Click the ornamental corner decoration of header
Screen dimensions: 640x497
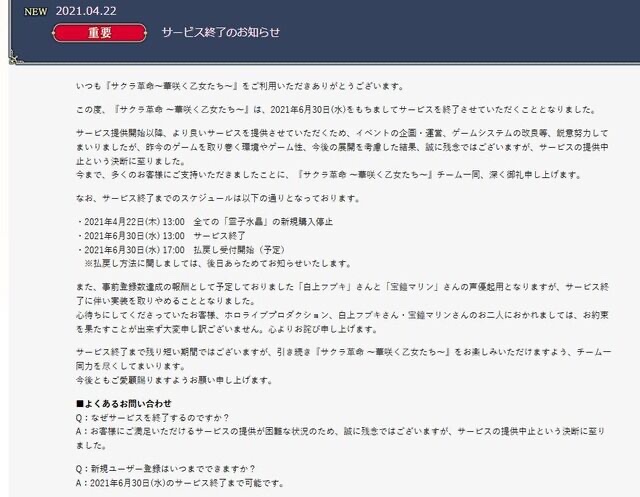pyautogui.click(x=16, y=58)
